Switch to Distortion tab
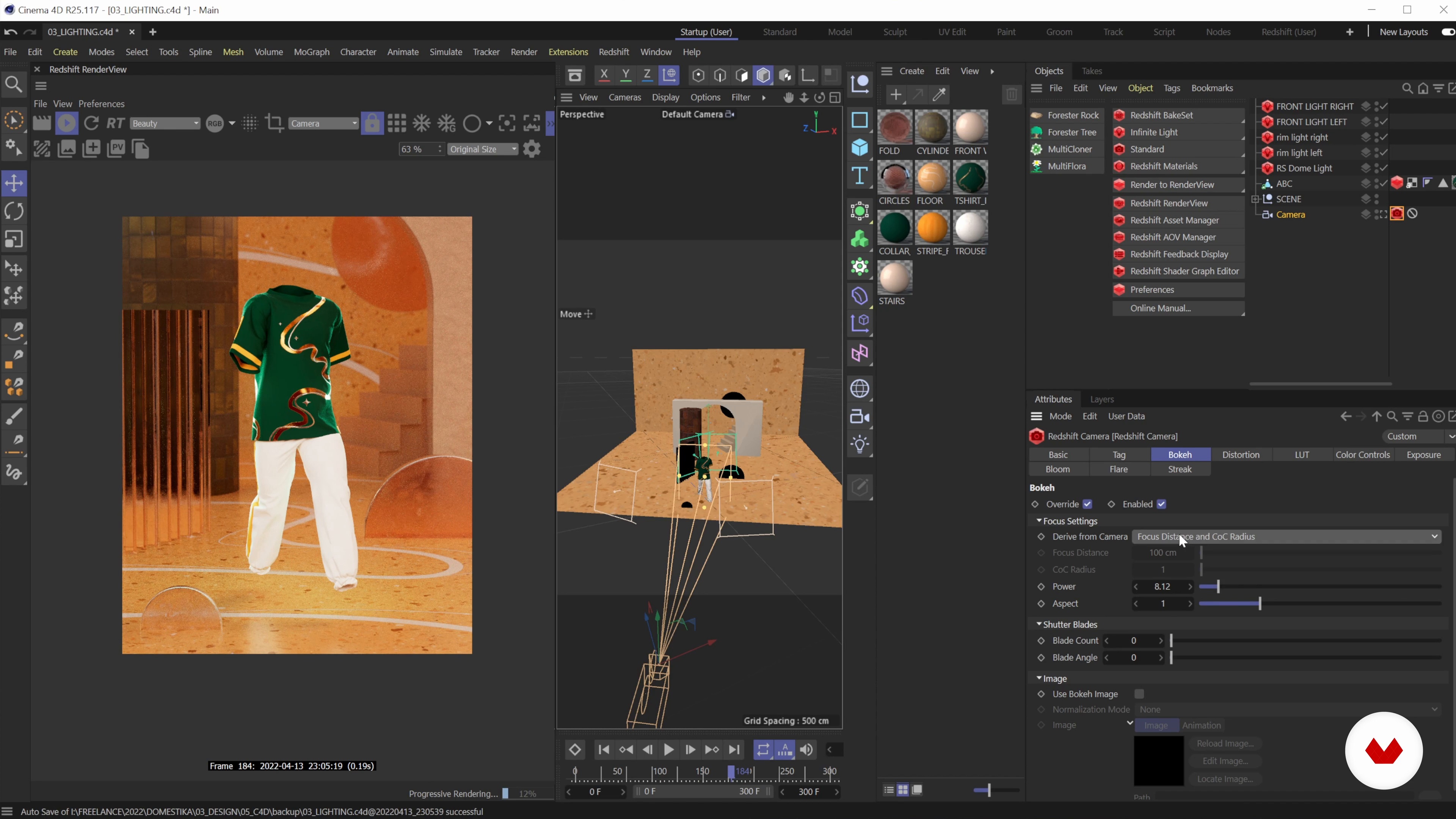 click(1241, 455)
